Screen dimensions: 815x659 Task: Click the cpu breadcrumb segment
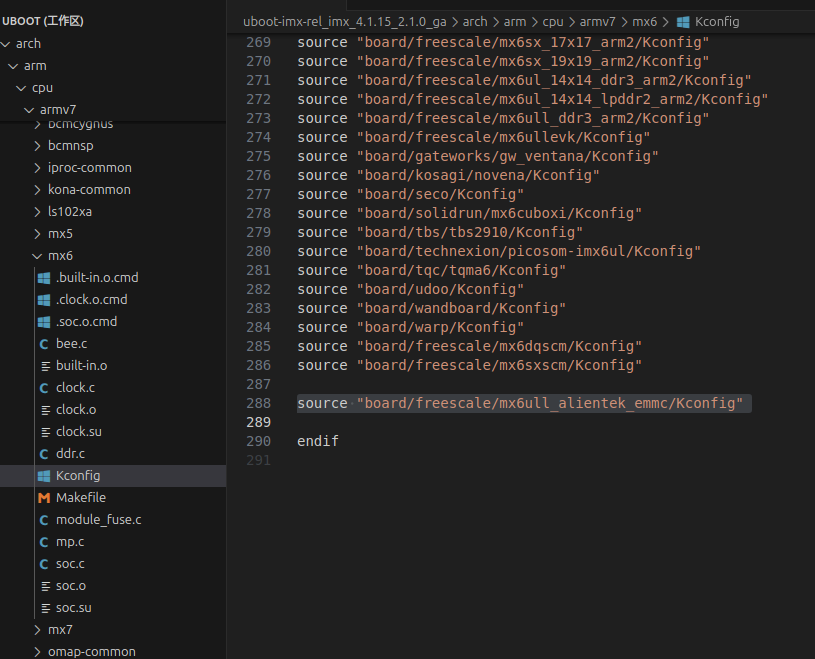[x=553, y=22]
